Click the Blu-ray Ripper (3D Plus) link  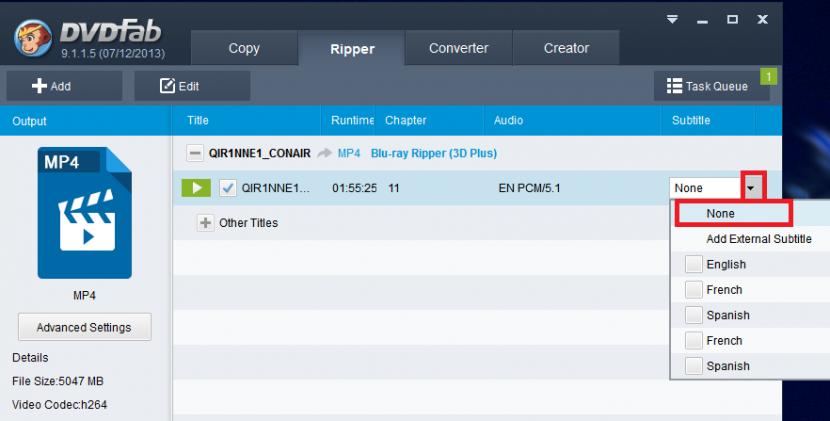pyautogui.click(x=434, y=154)
